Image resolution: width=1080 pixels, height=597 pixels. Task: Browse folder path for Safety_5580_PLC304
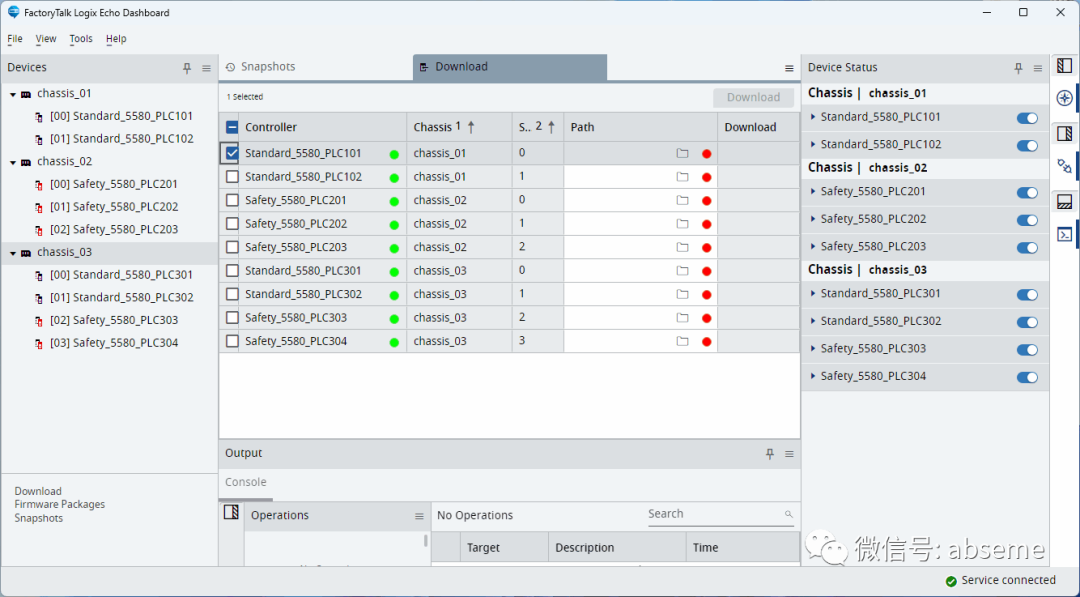coord(683,341)
